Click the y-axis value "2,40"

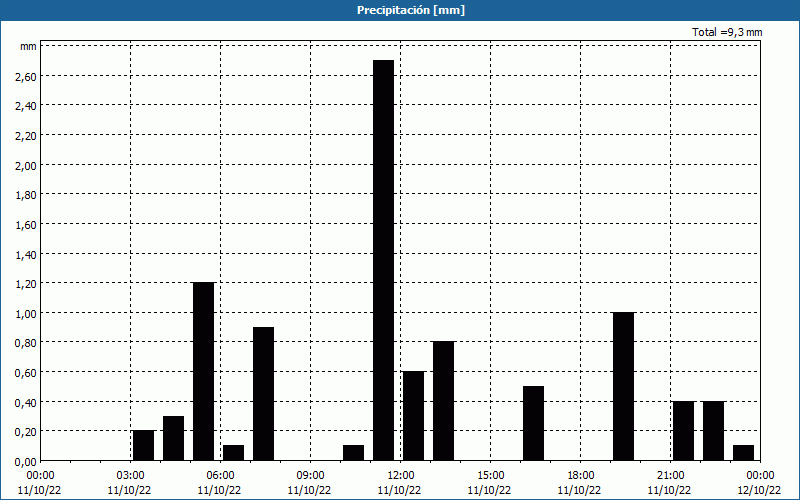[x=26, y=106]
